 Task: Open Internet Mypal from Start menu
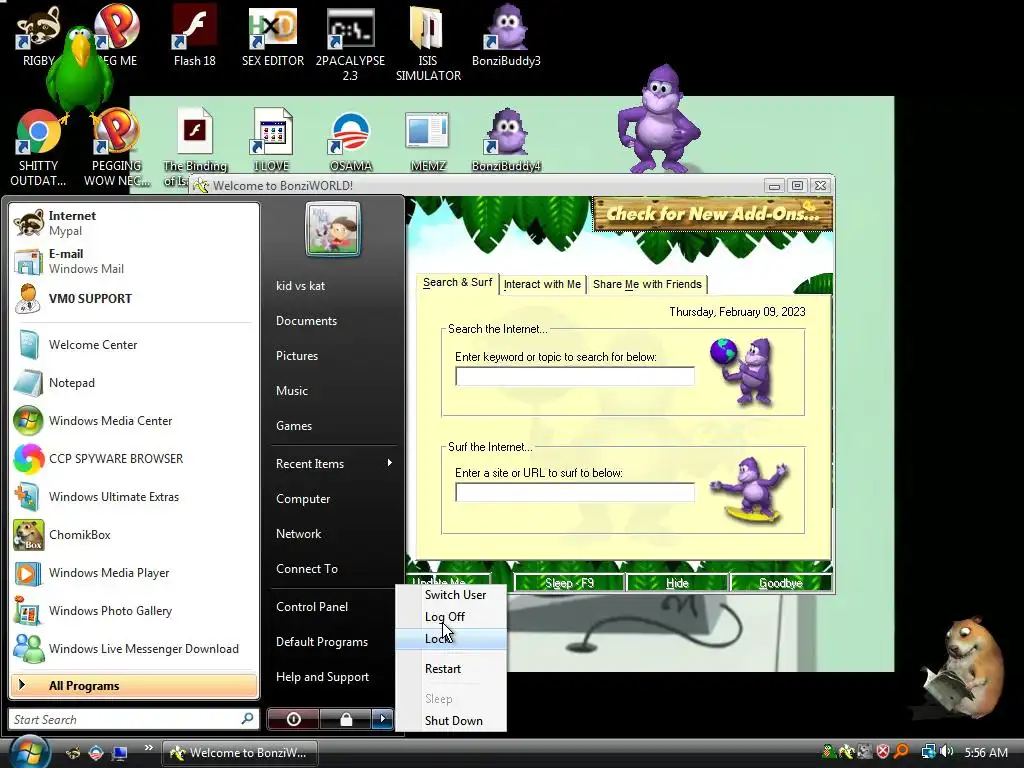pyautogui.click(x=134, y=223)
